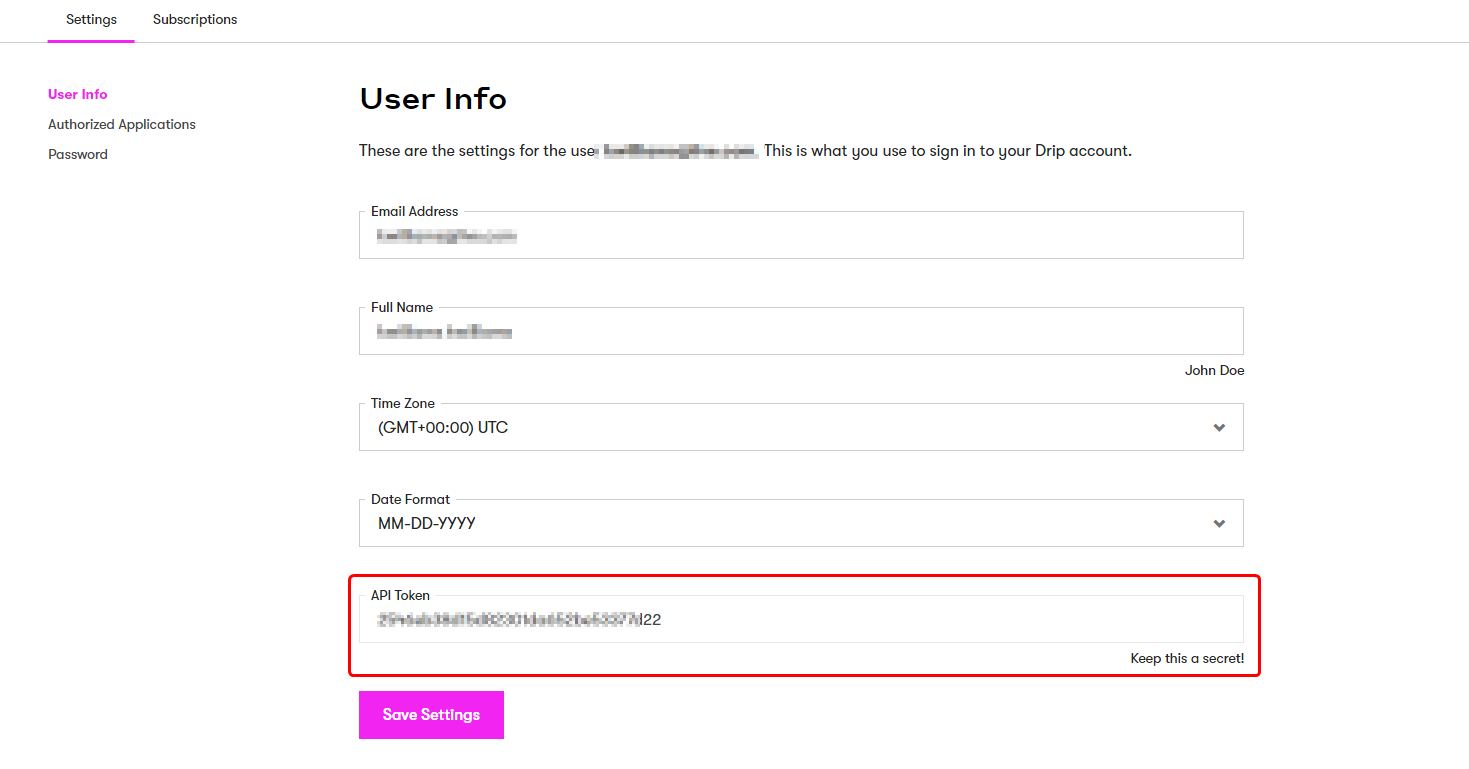Switch to the Settings tab

coord(91,20)
